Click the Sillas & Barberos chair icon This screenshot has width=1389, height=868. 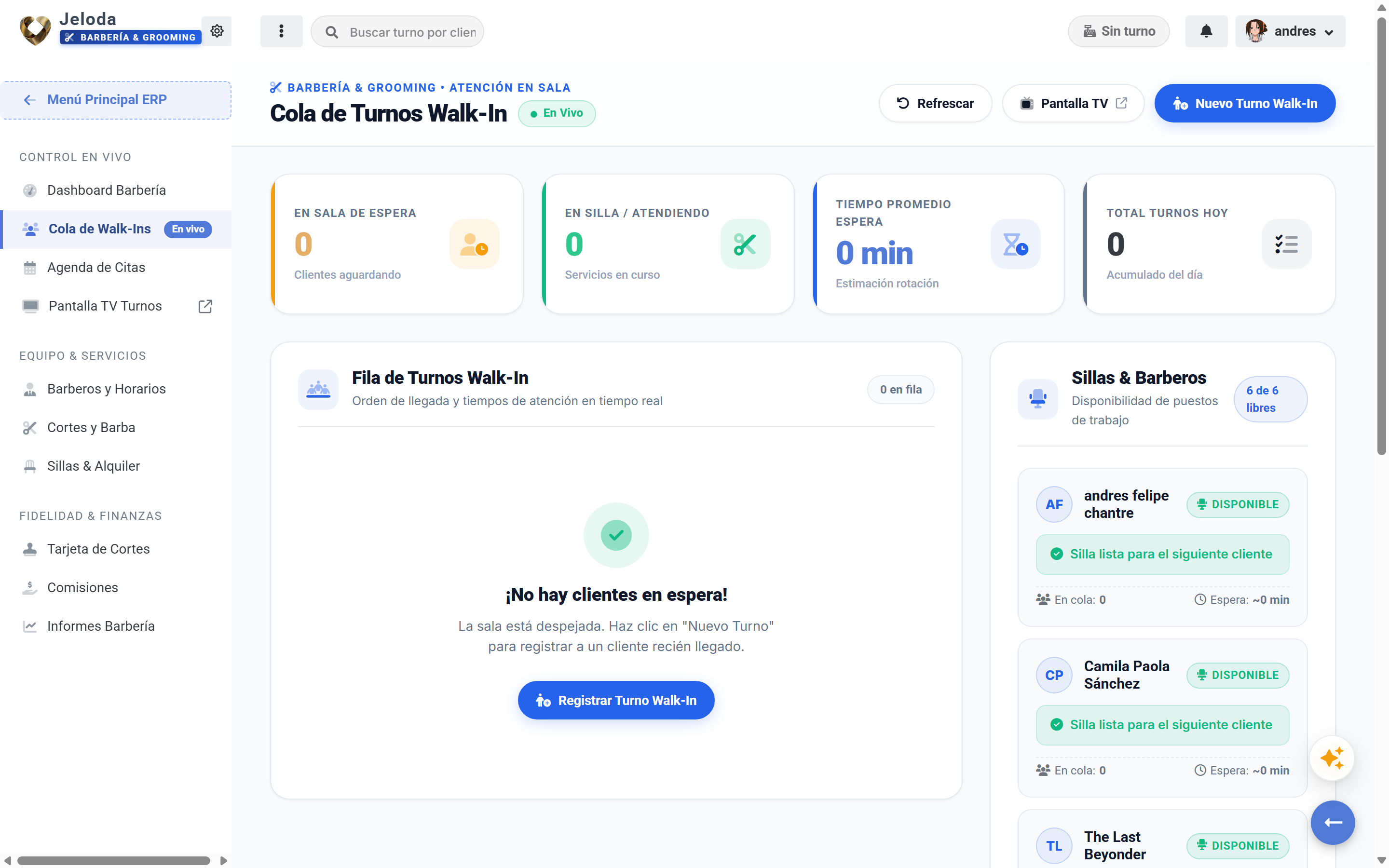[1038, 398]
